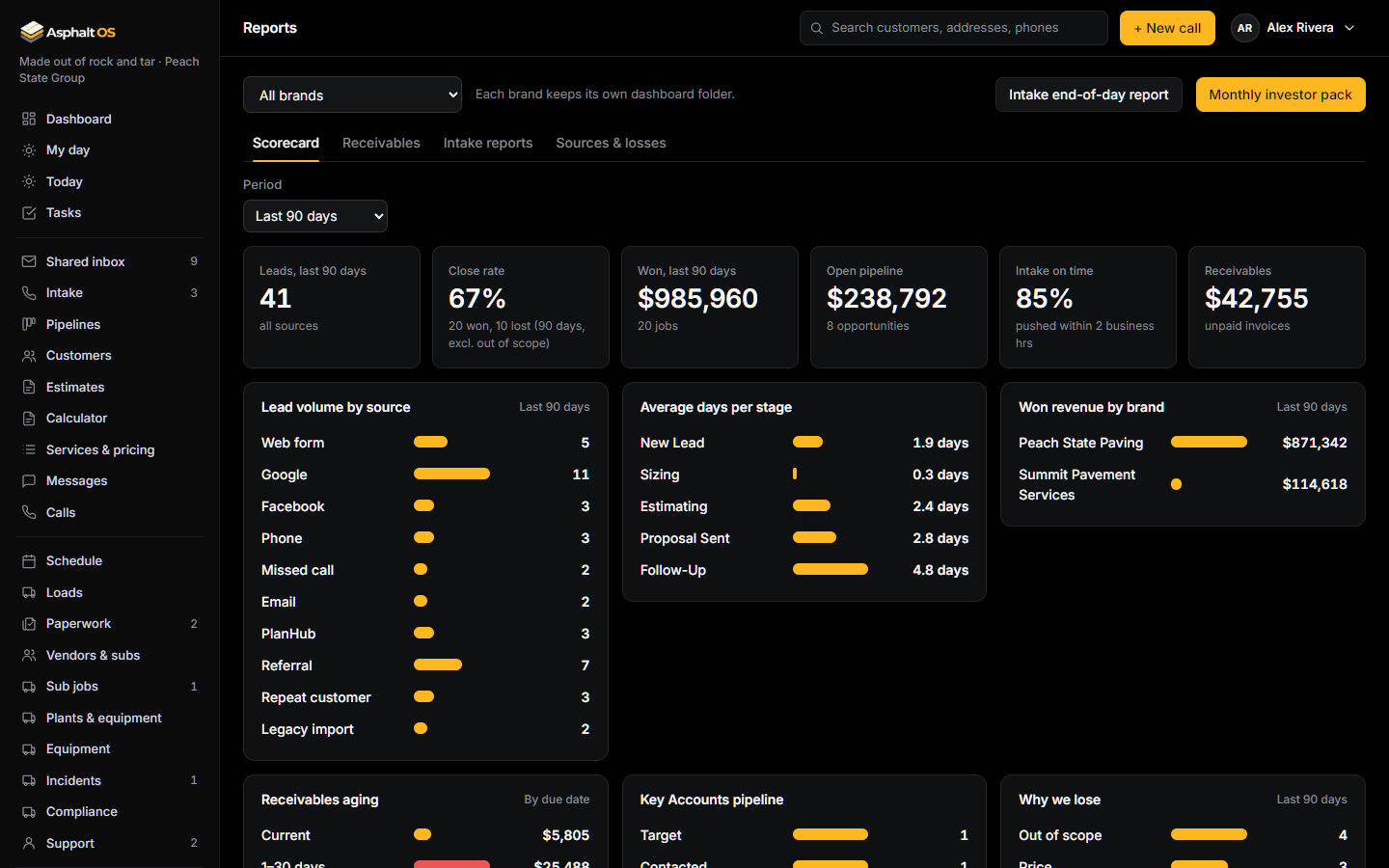Image resolution: width=1389 pixels, height=868 pixels.
Task: Click the Receivables $42,755 card
Action: click(1276, 307)
